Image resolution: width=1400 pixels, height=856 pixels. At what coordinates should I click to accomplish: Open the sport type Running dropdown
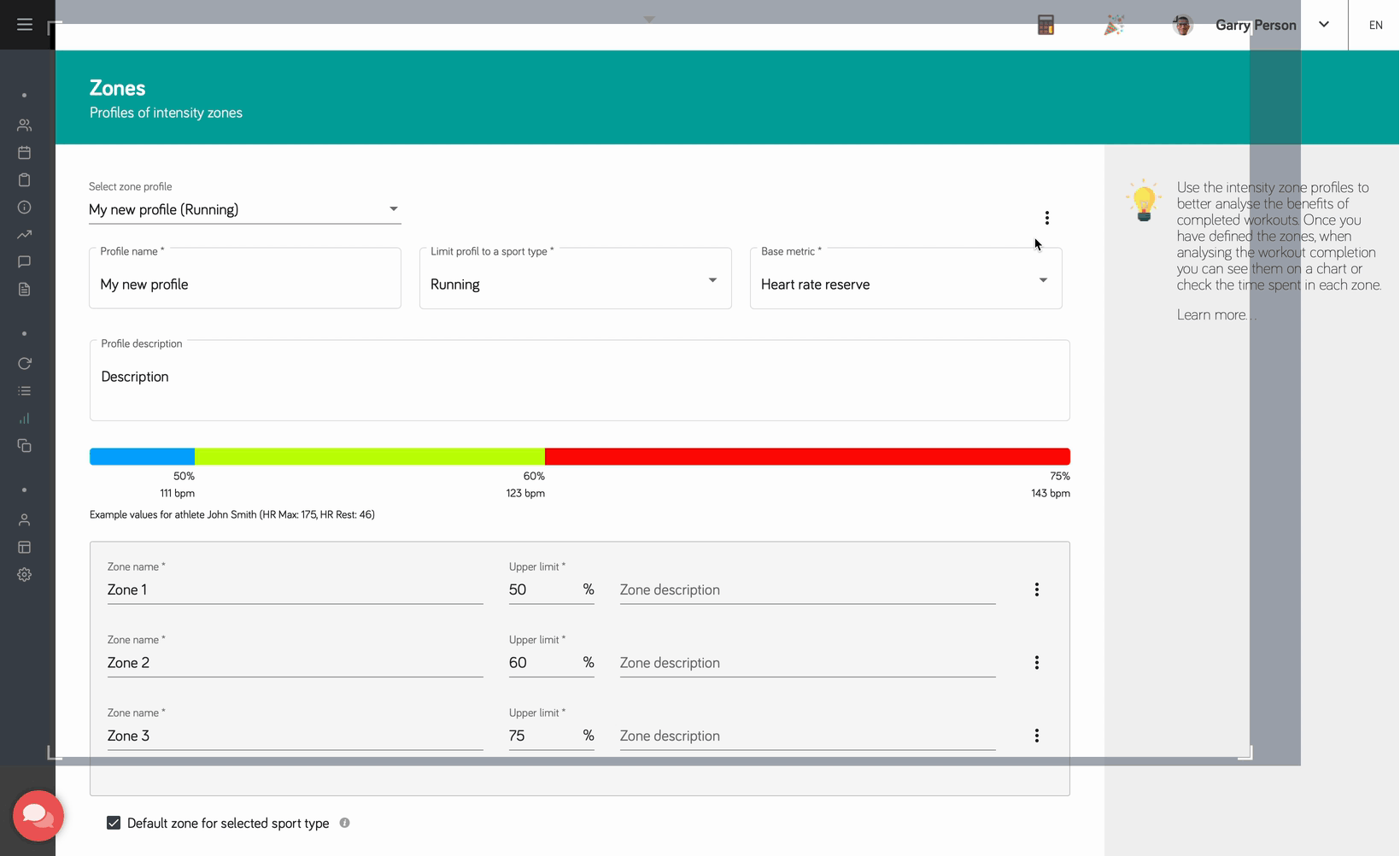(575, 284)
